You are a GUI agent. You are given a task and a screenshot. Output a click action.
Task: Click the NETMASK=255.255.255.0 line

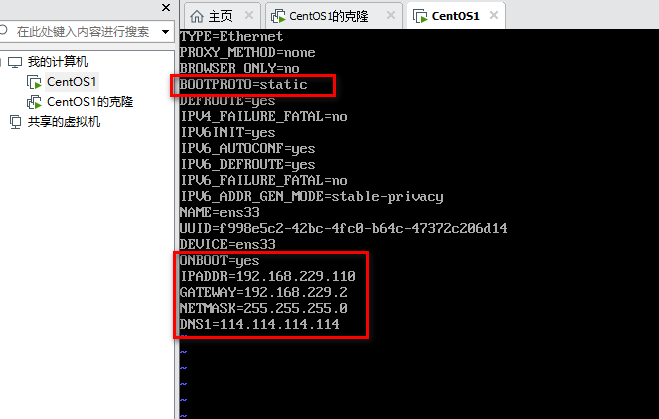click(264, 308)
